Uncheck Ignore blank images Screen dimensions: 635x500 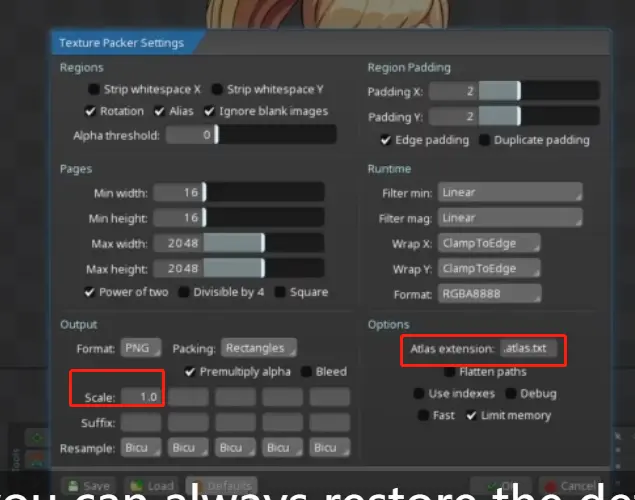click(209, 111)
